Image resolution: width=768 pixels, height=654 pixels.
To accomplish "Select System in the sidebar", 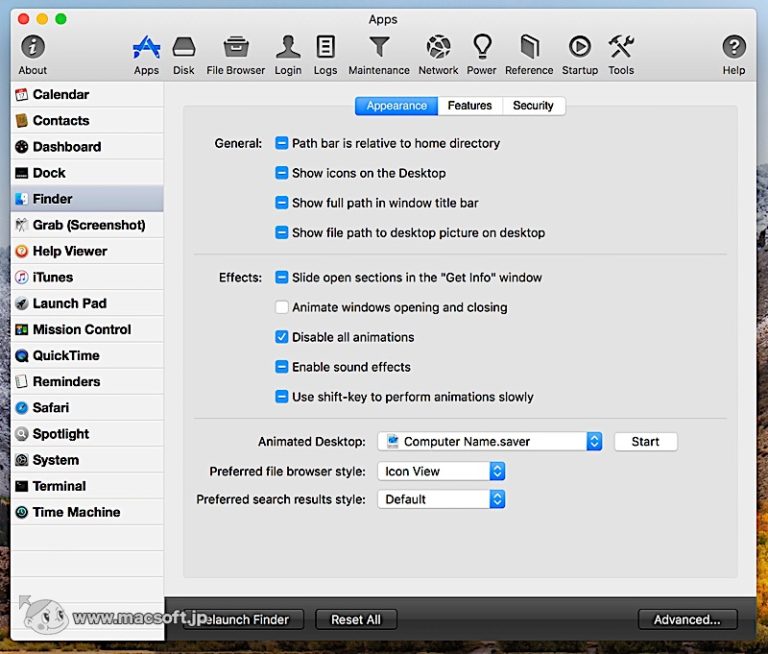I will tap(87, 460).
